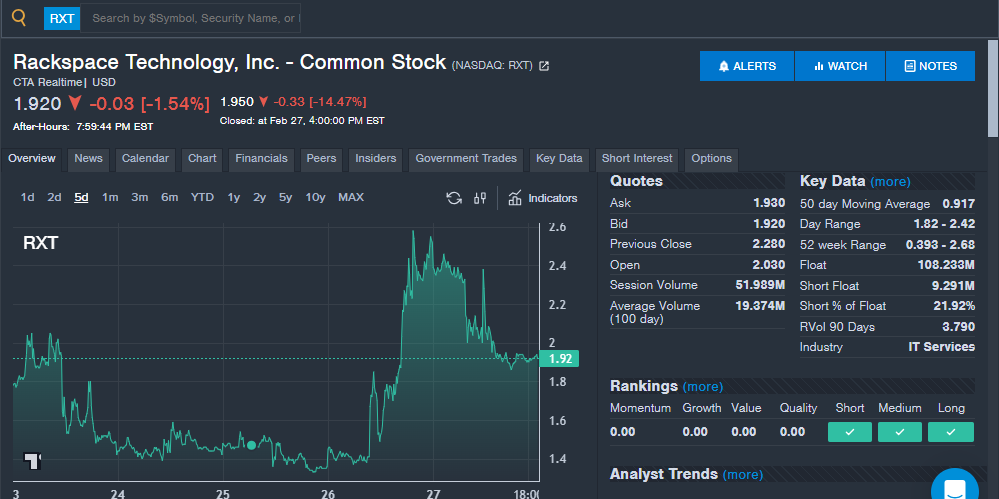Open the Calendar tab
Screen dimensions: 999x499
pyautogui.click(x=145, y=159)
